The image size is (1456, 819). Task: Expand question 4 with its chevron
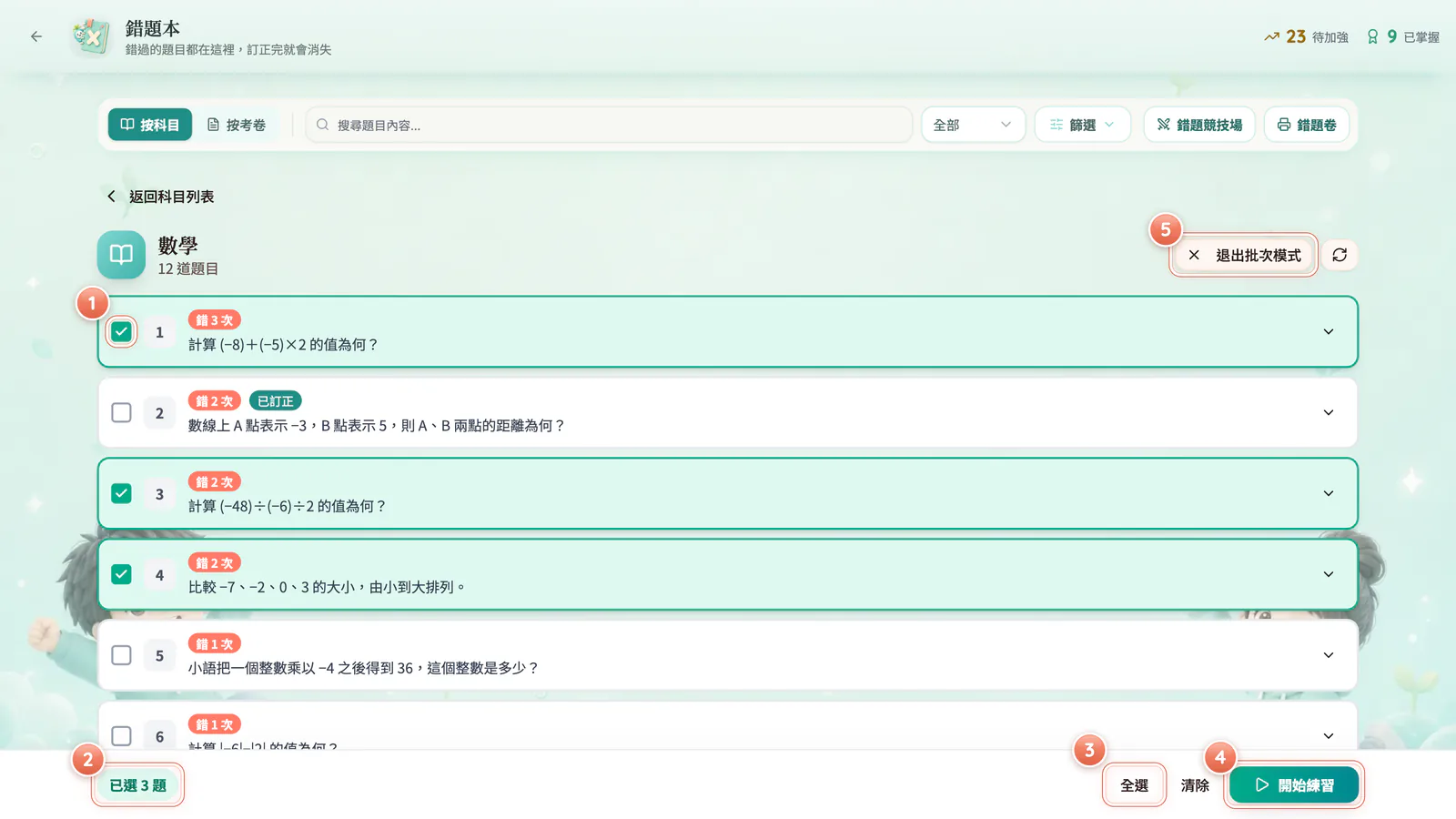click(1329, 574)
